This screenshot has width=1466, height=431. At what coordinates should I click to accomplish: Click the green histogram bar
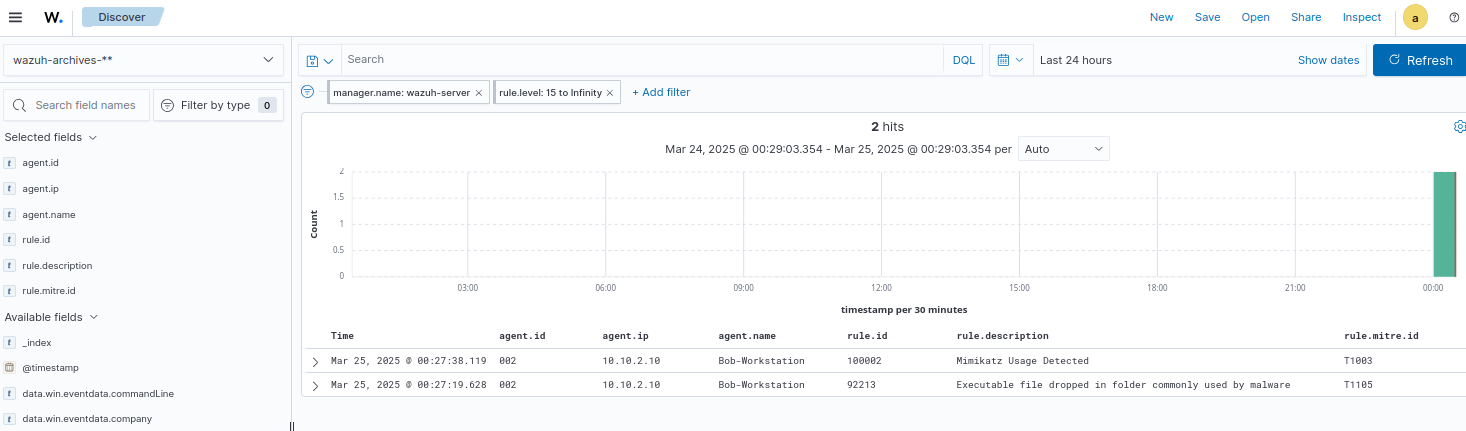[1443, 224]
